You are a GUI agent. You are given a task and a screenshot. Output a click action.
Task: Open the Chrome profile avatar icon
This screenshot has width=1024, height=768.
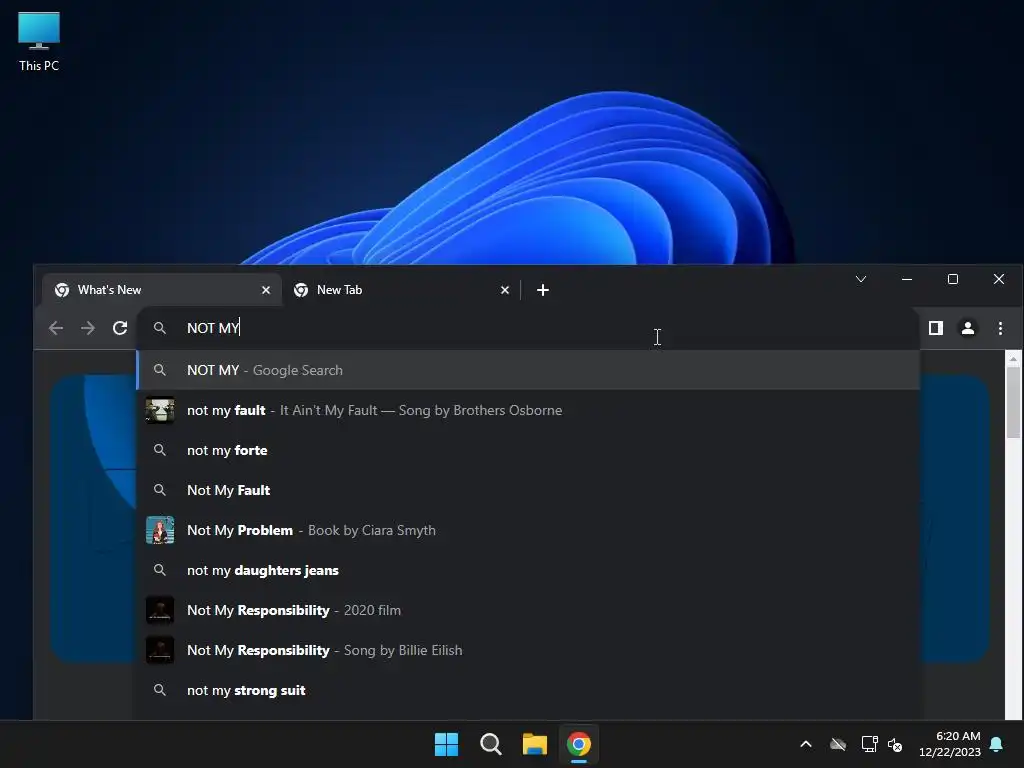point(968,328)
